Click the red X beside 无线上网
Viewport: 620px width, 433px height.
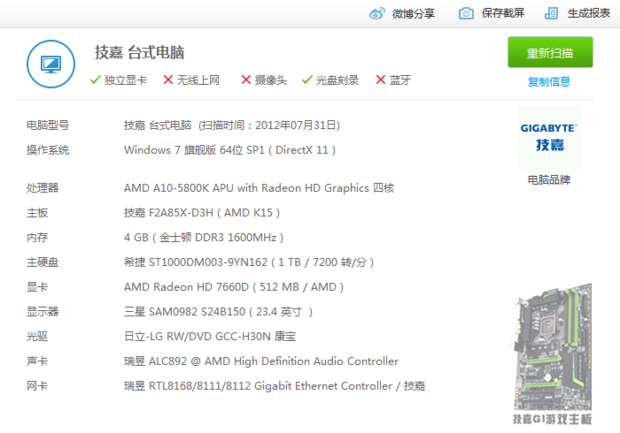(168, 80)
